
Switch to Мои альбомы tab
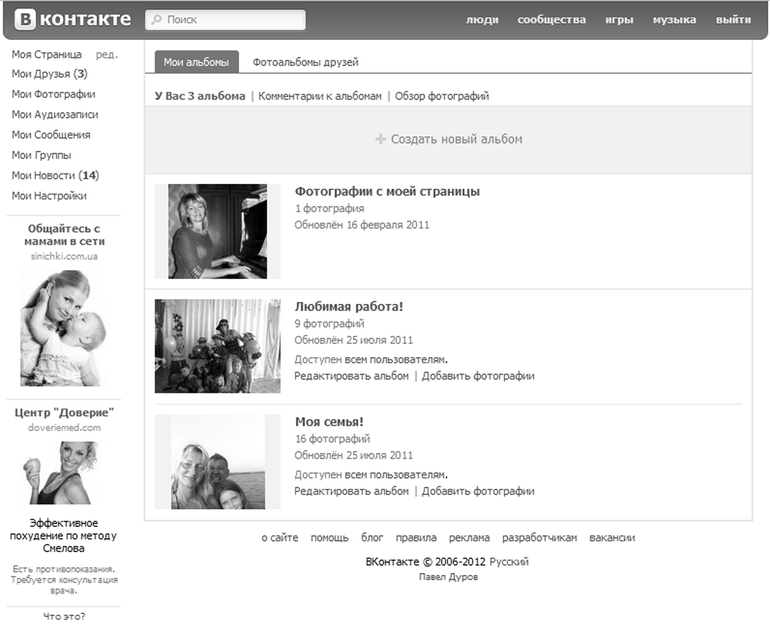pos(196,62)
